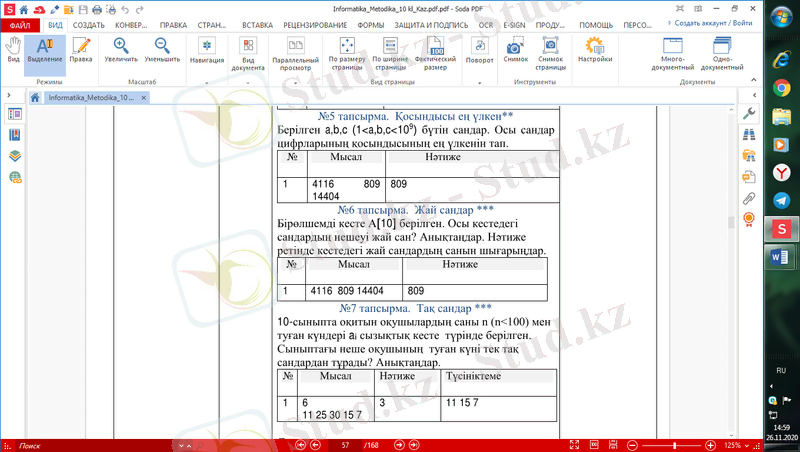Open the binoculars search panel on the right sidebar
This screenshot has width=800, height=452.
pyautogui.click(x=749, y=134)
